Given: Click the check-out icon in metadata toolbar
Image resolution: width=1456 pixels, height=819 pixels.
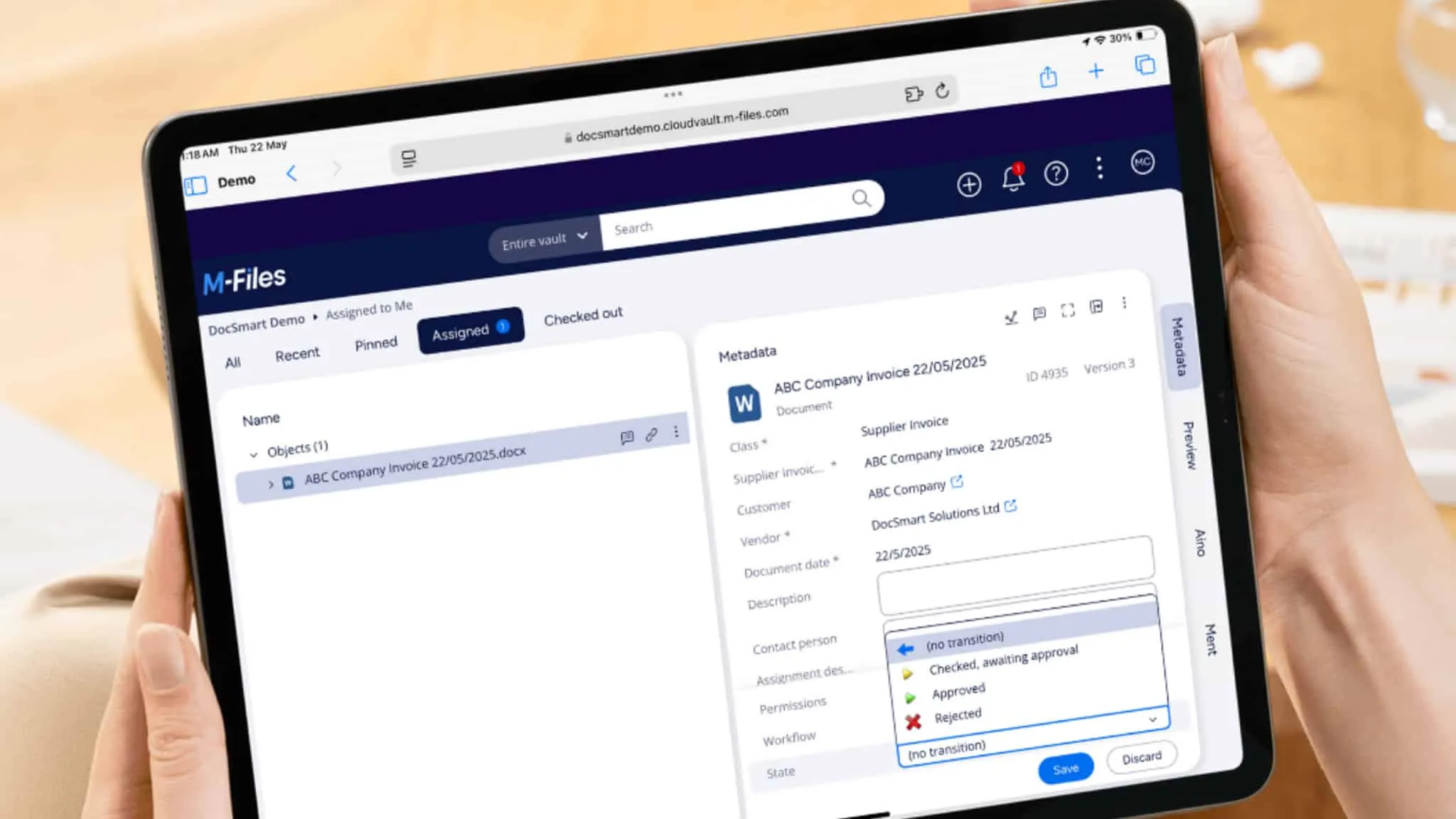Looking at the screenshot, I should (x=1011, y=317).
